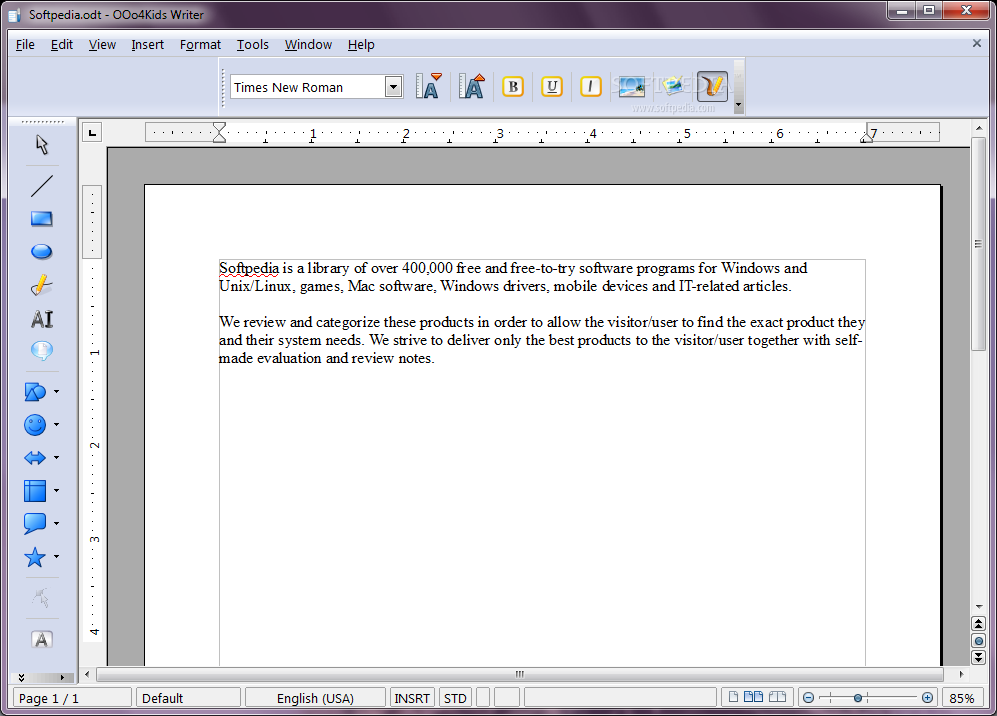Select the speech bubble Callout shapes tool

(x=35, y=523)
